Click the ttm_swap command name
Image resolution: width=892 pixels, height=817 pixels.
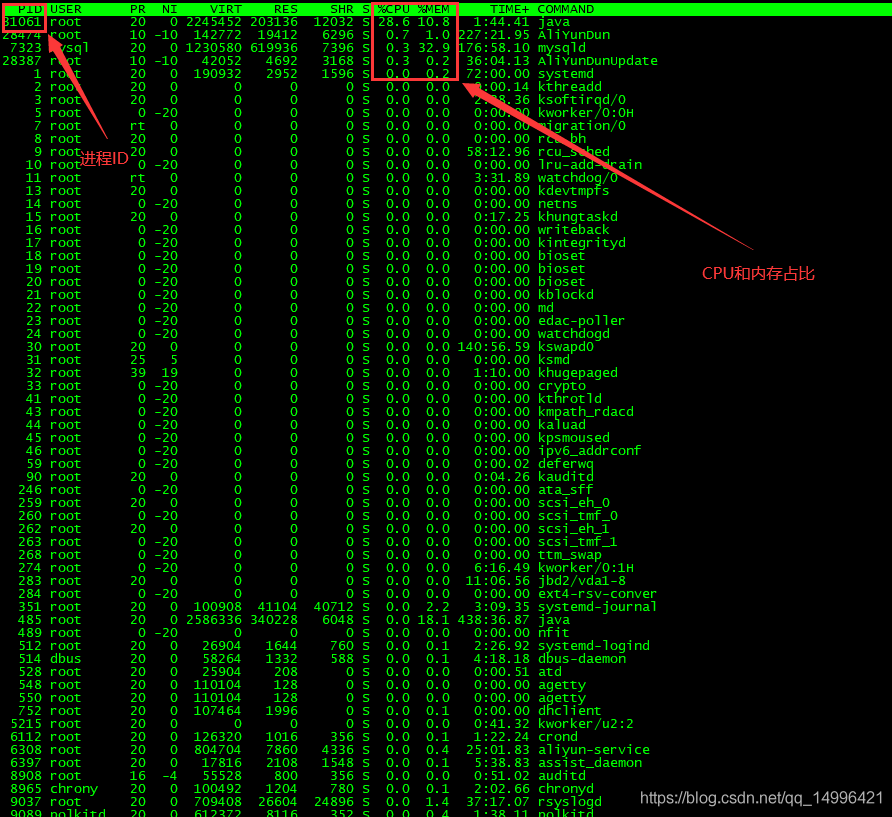(x=570, y=555)
